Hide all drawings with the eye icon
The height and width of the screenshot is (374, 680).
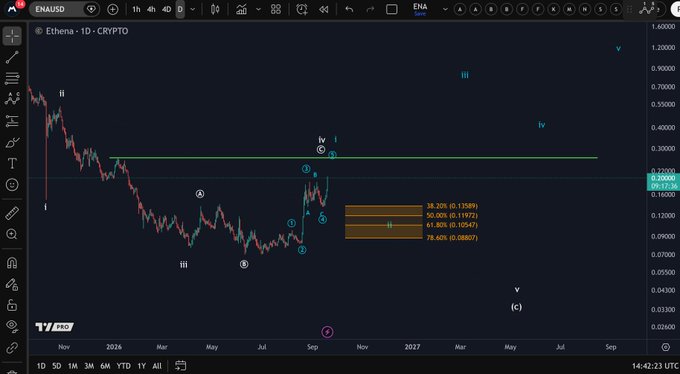[x=12, y=326]
